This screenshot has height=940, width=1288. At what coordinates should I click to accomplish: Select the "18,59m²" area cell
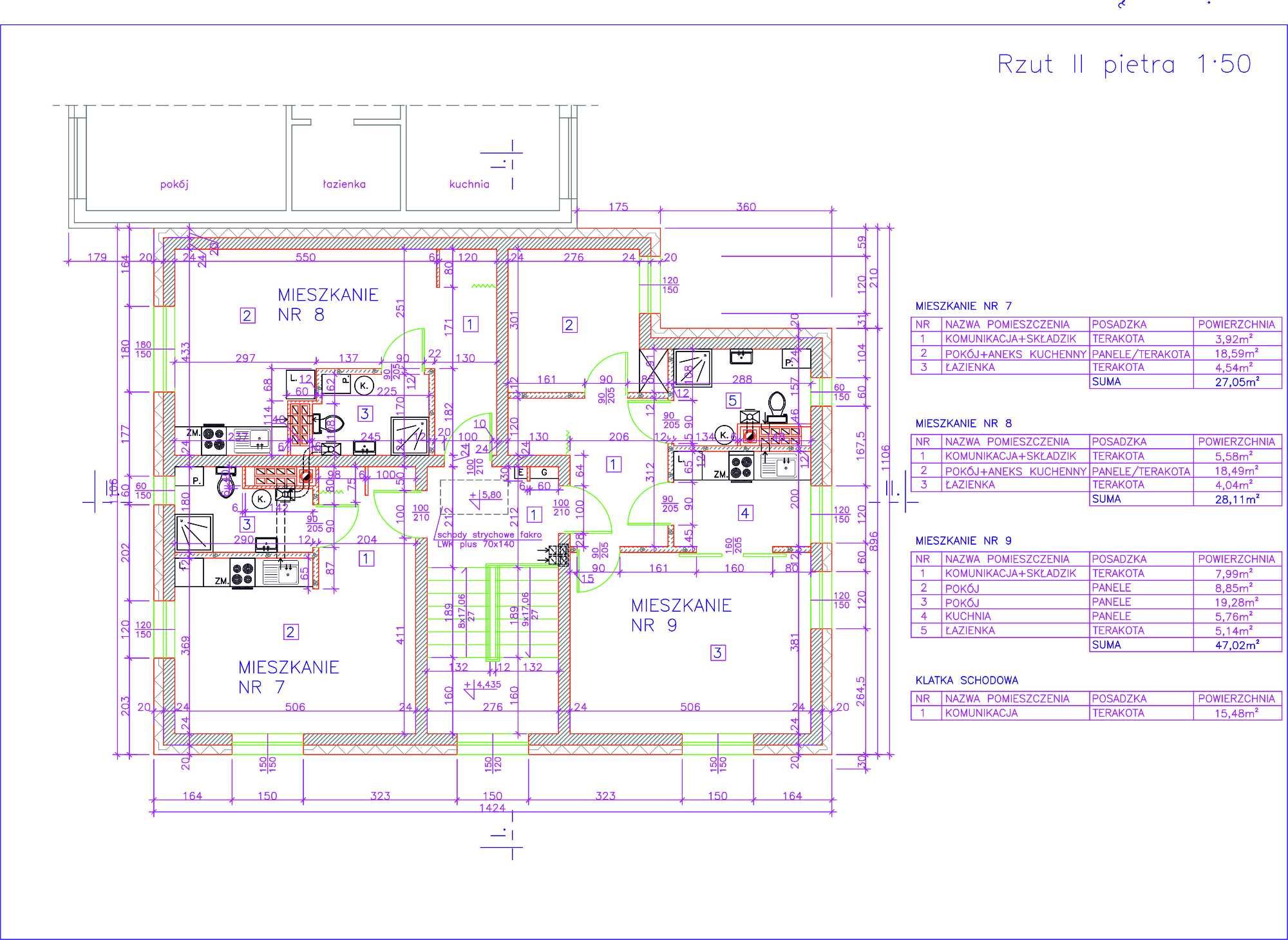[x=1236, y=353]
